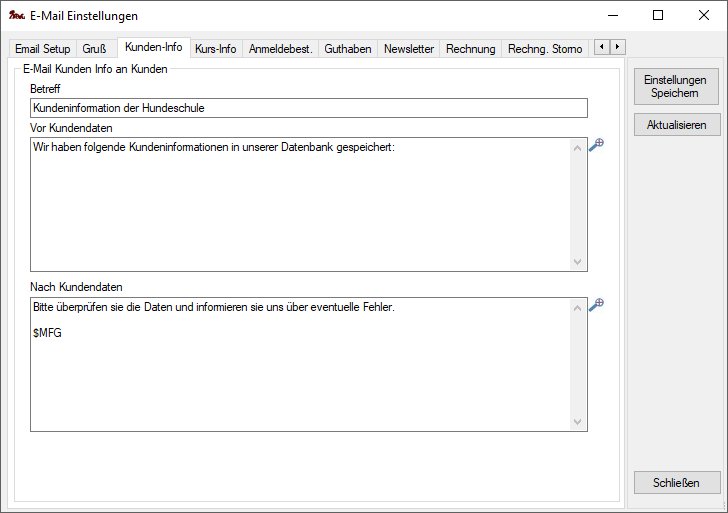728x513 pixels.
Task: Click magnifier icon beside Nach Kundendaten field
Action: point(596,305)
